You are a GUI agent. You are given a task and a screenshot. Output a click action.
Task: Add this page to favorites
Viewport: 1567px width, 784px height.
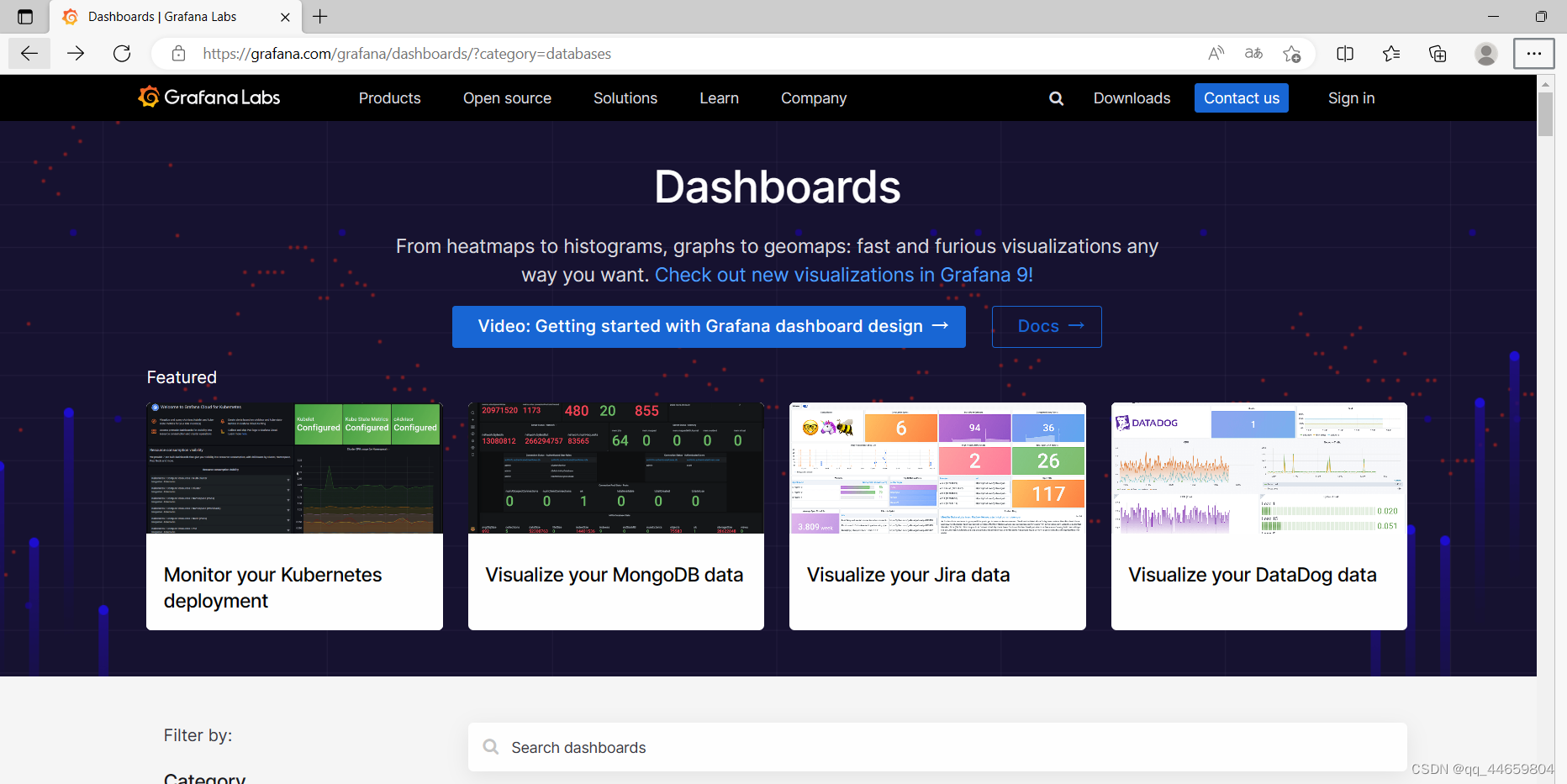1292,54
